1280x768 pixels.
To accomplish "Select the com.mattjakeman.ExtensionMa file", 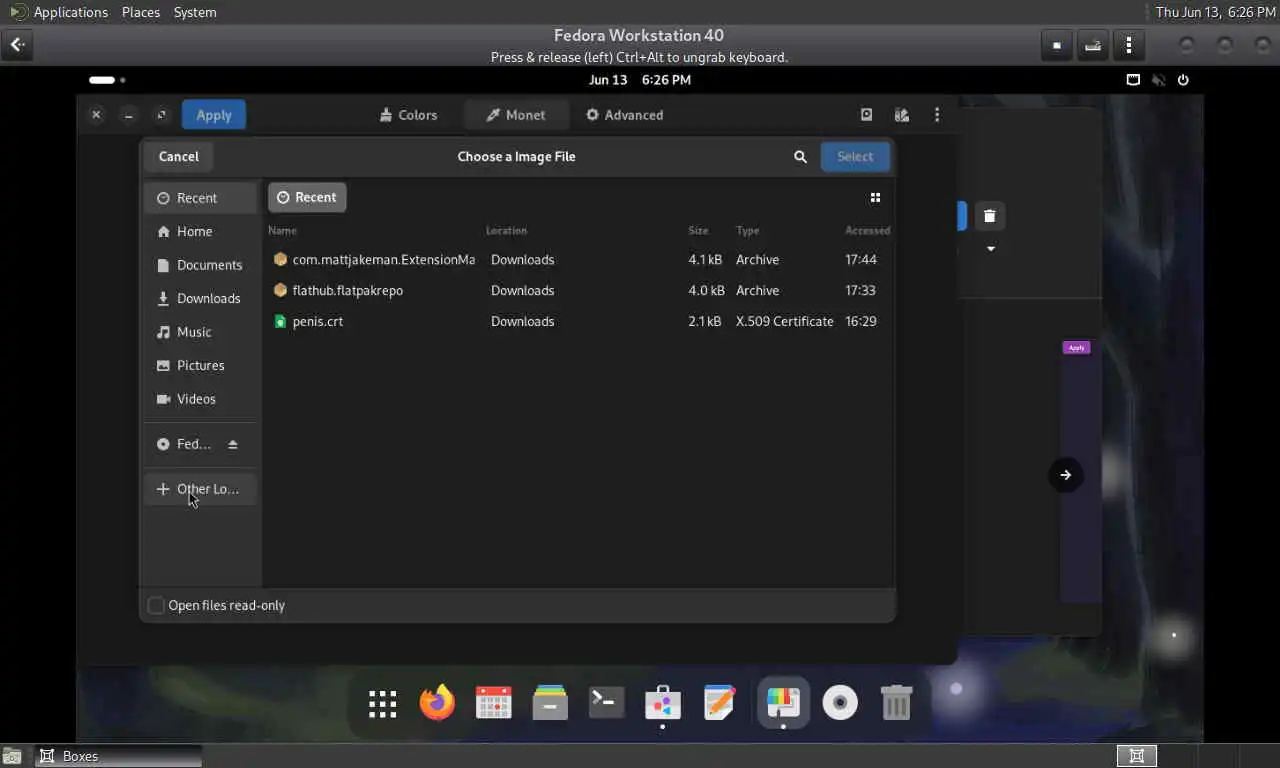I will [580, 259].
